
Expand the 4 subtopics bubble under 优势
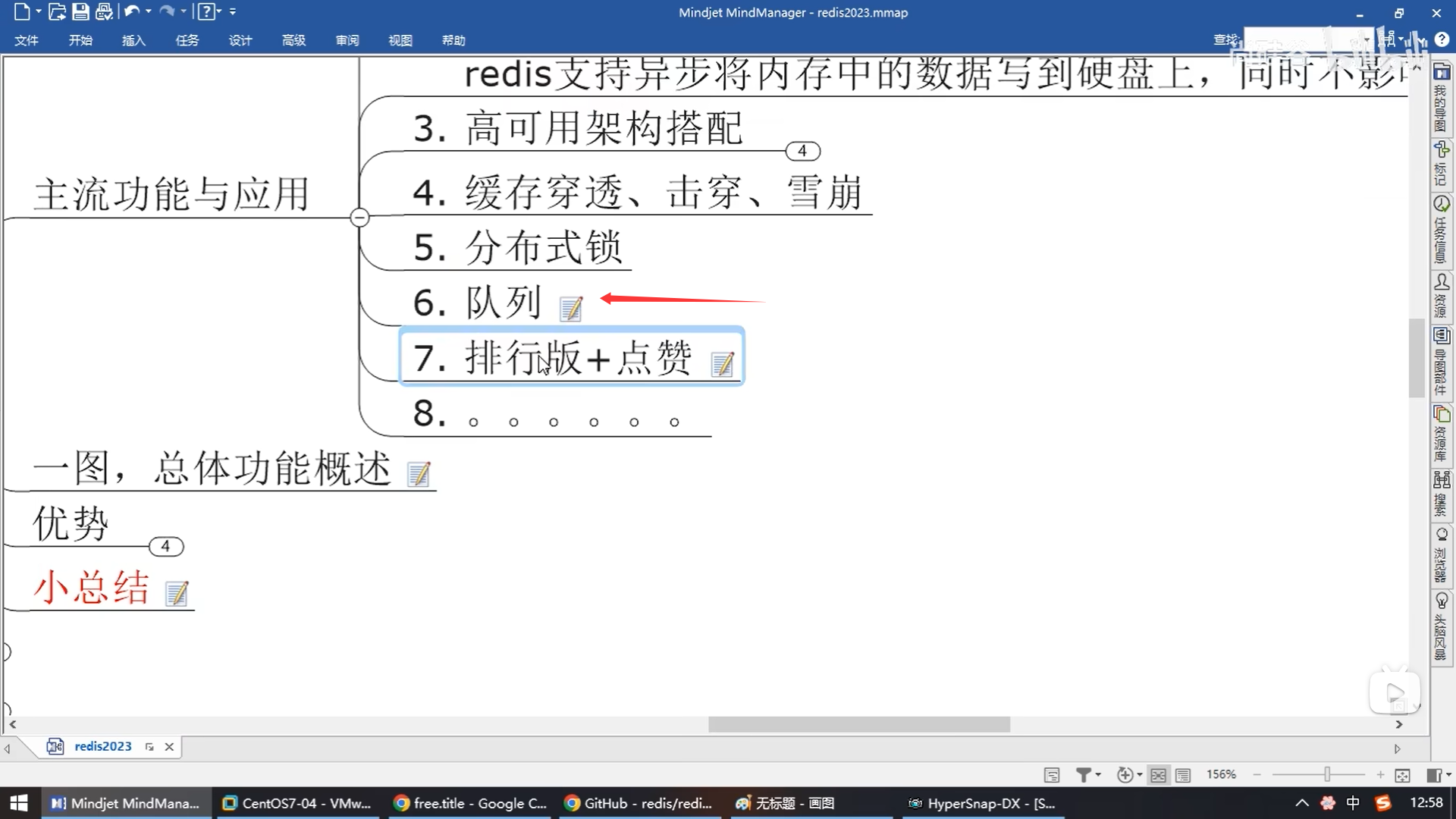click(x=165, y=546)
